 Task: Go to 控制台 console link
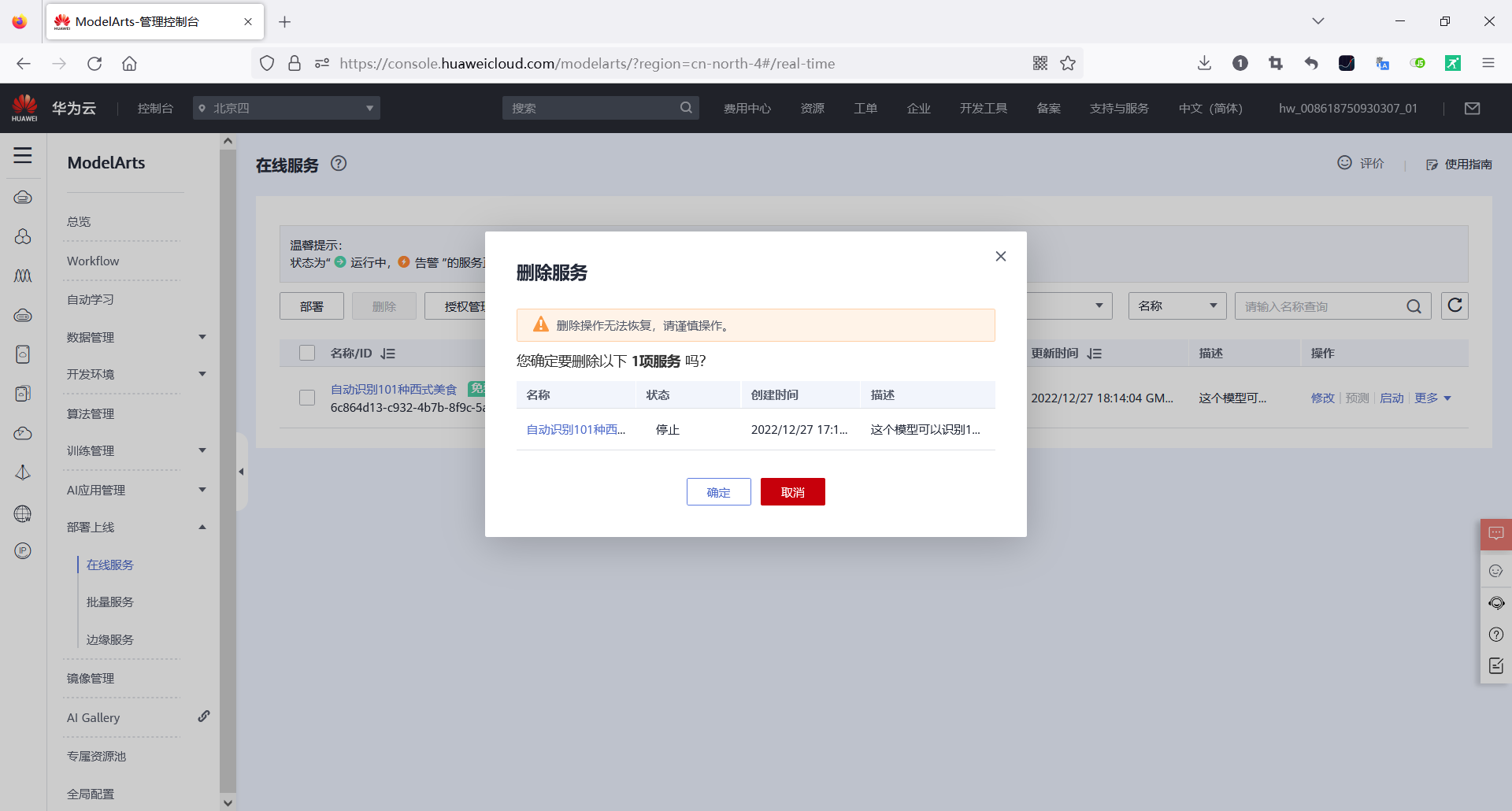click(155, 108)
